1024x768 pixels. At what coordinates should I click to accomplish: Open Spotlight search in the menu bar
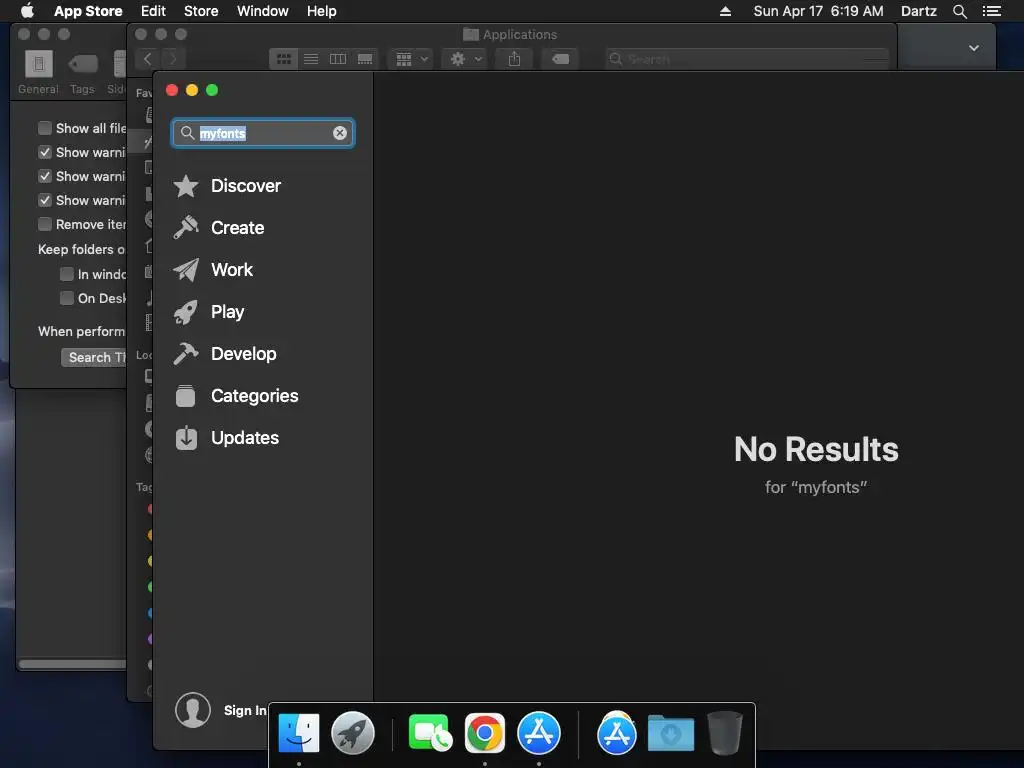click(959, 11)
